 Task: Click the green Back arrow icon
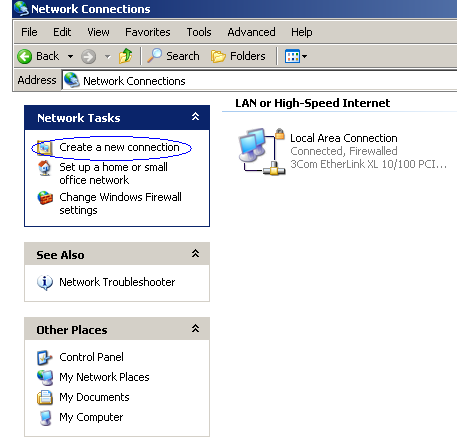point(24,56)
